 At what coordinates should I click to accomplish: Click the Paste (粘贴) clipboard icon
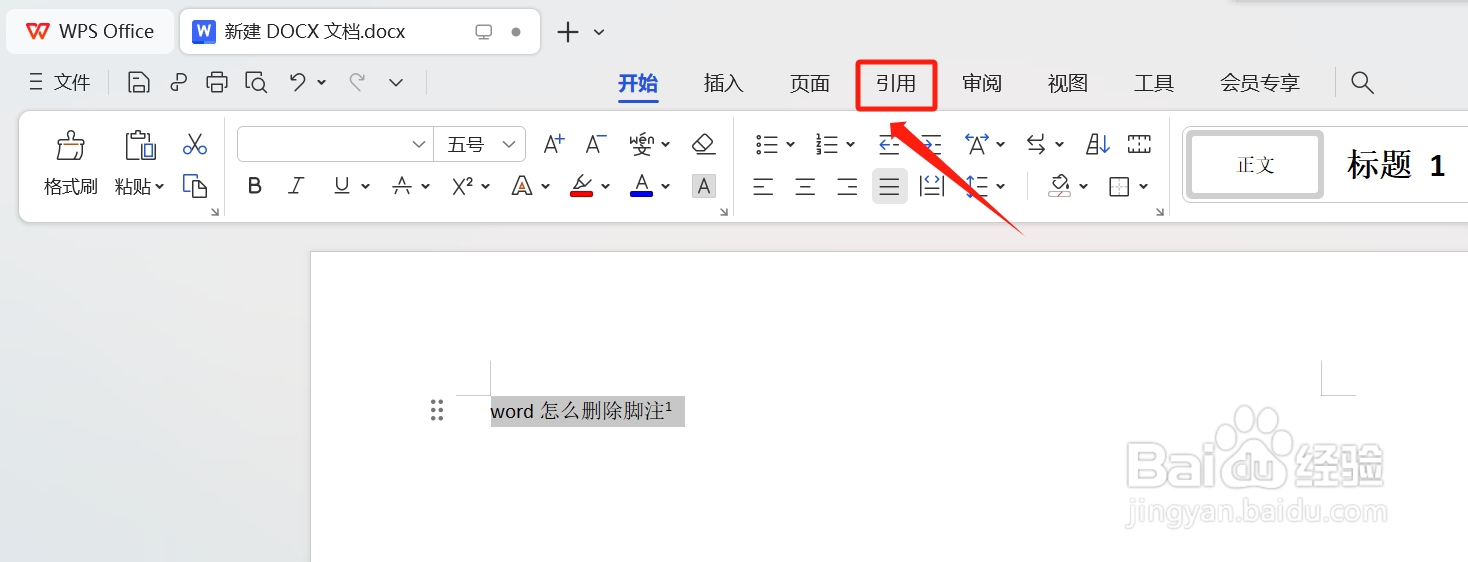(x=140, y=146)
